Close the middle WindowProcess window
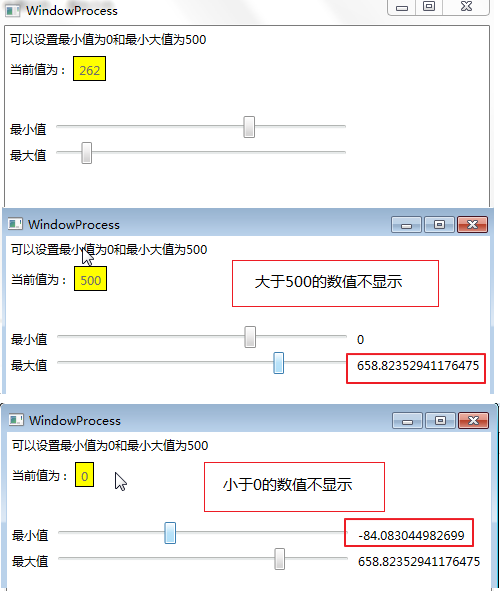This screenshot has width=501, height=591. (x=472, y=225)
